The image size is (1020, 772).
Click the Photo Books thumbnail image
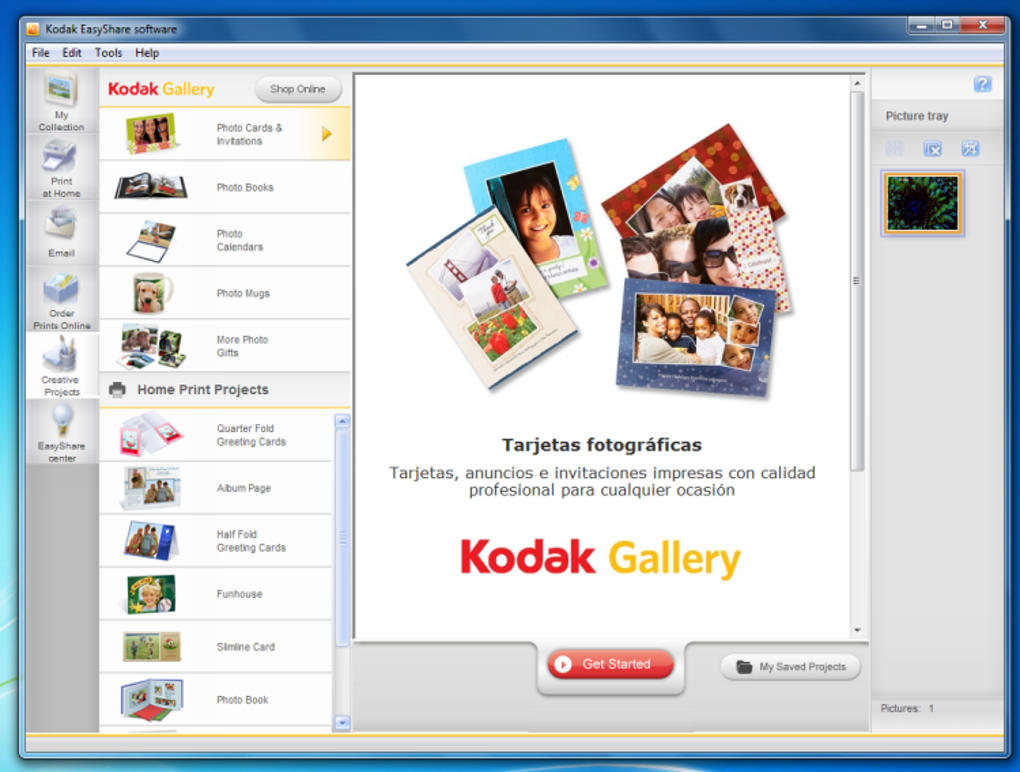click(151, 187)
